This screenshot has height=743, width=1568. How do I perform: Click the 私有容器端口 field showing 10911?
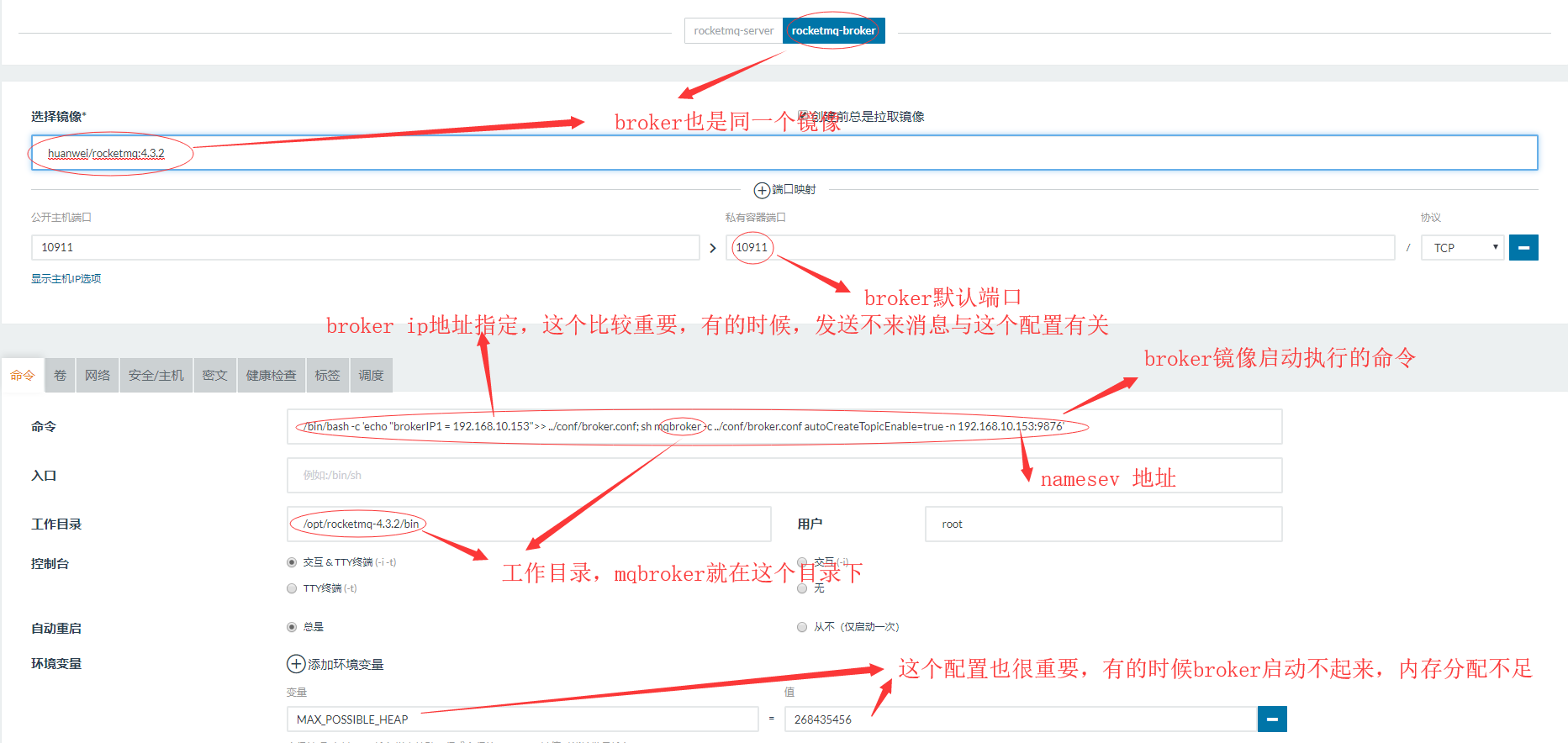(1060, 248)
